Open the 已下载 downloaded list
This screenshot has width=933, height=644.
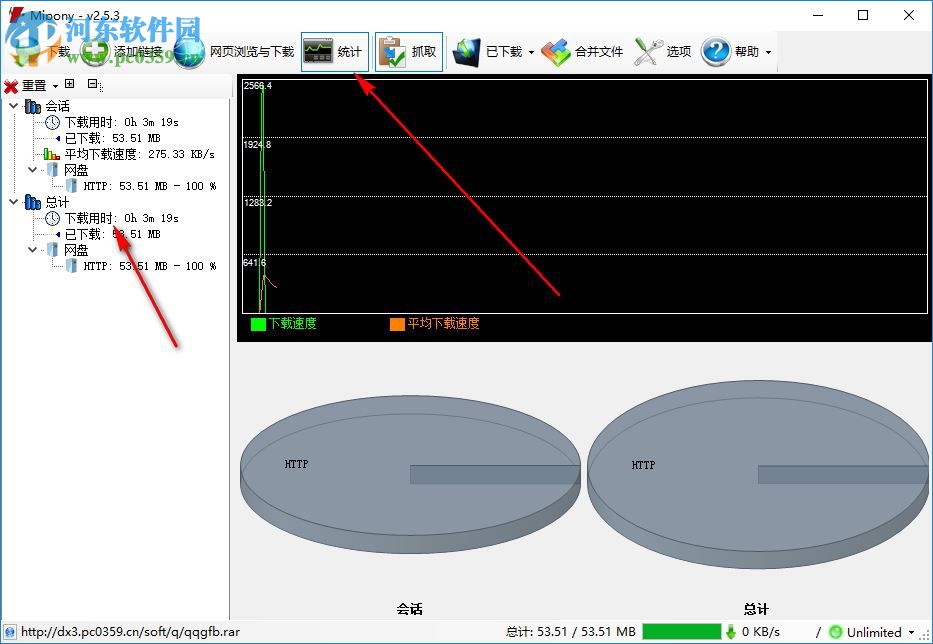pyautogui.click(x=487, y=52)
